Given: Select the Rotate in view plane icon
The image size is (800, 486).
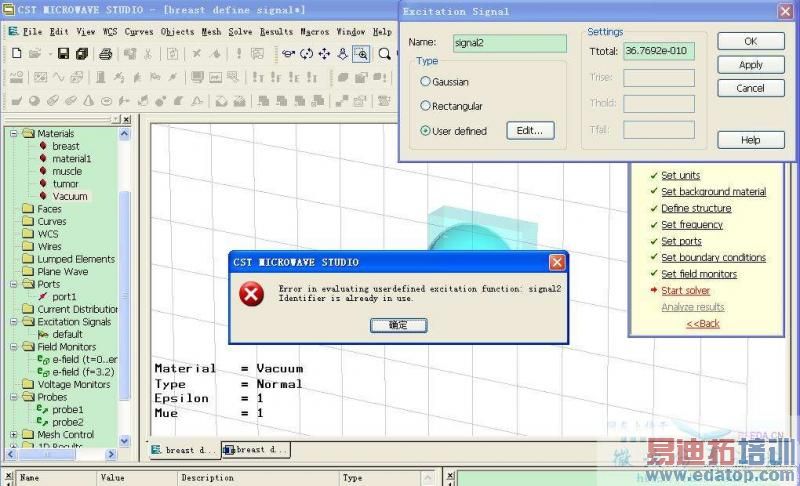Looking at the screenshot, I should point(307,53).
